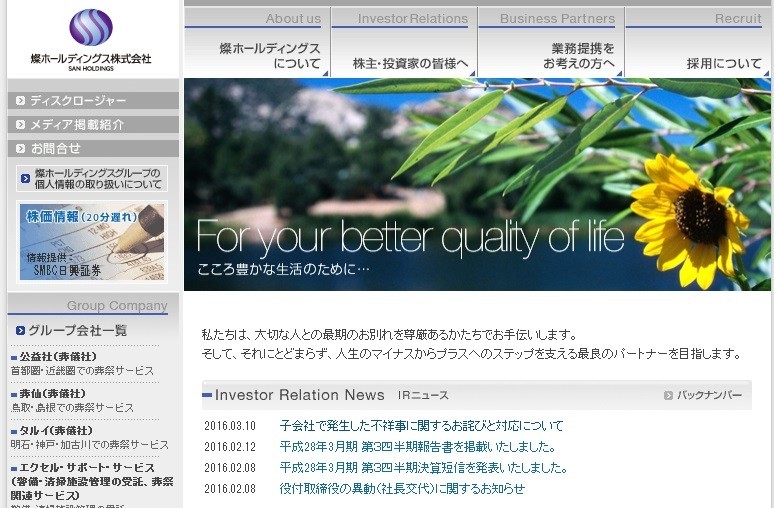Image resolution: width=774 pixels, height=508 pixels.
Task: Select description 鳥取・島根での葬祭サービス
Action: click(73, 408)
